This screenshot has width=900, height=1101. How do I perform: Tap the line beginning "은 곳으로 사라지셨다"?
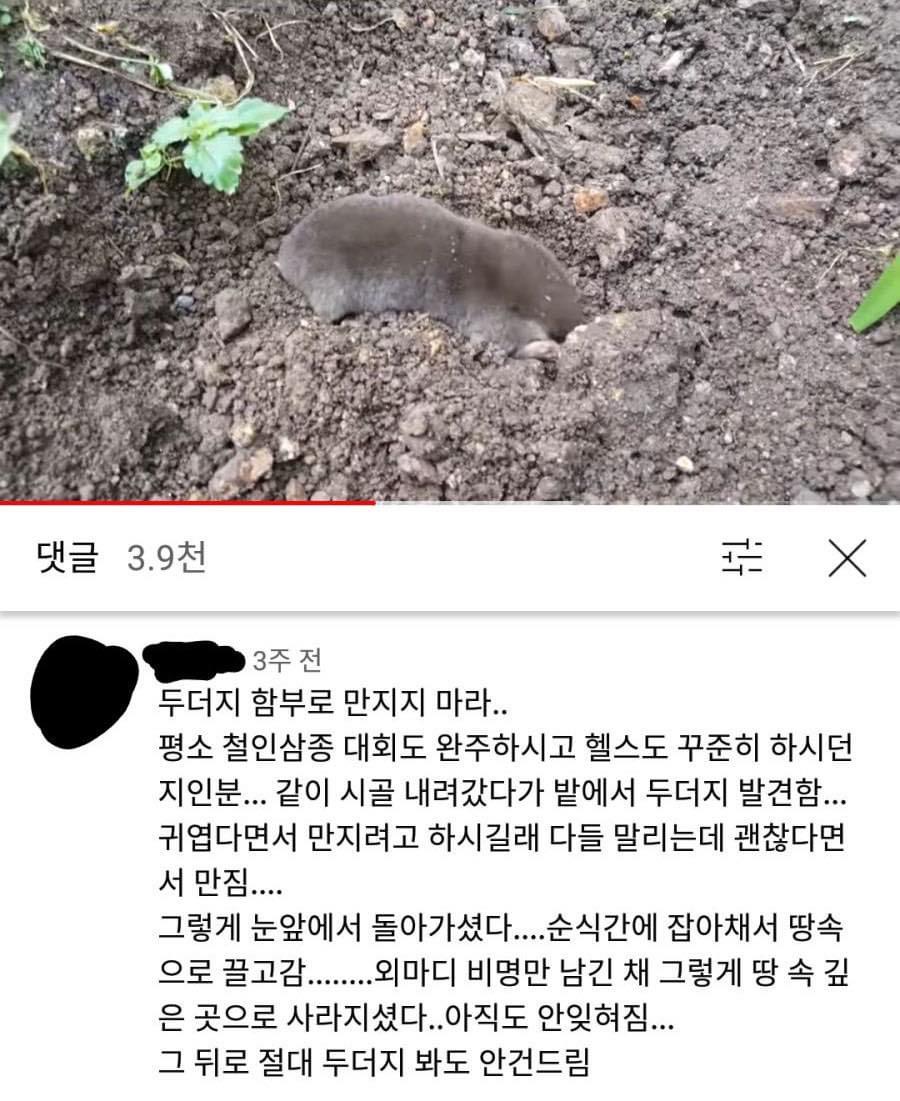tap(416, 1017)
